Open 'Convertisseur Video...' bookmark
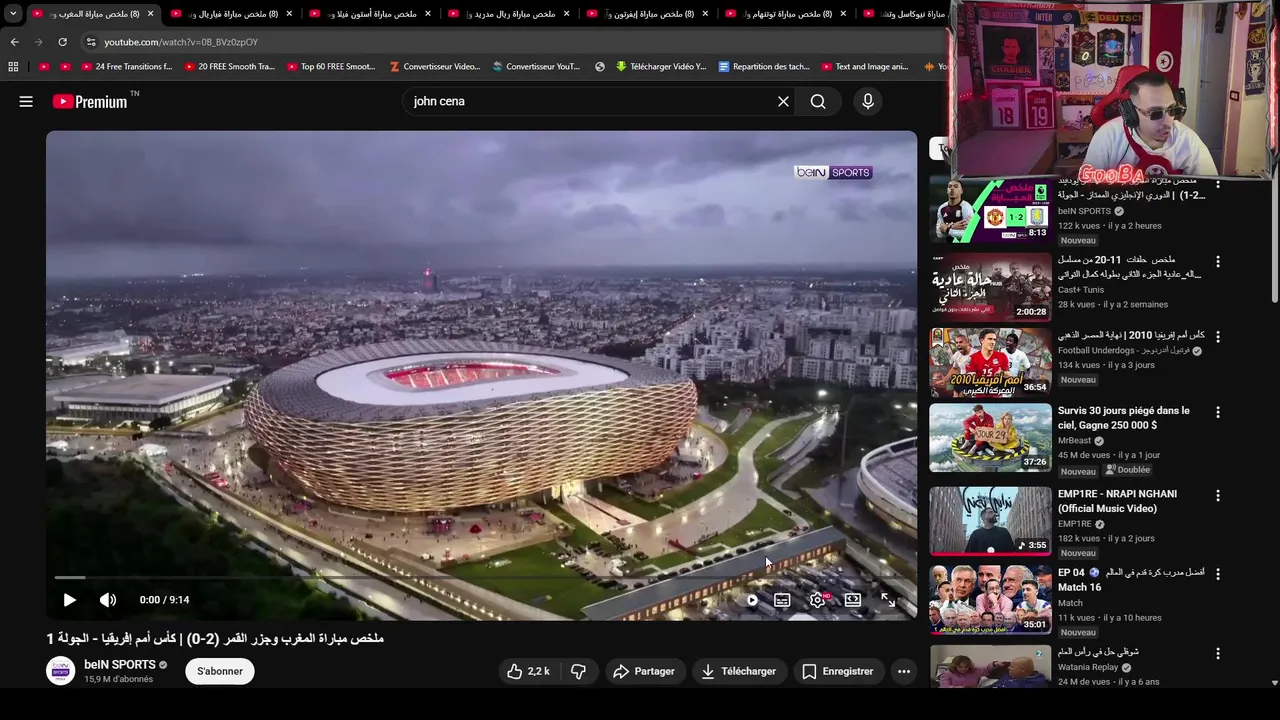The image size is (1280, 720). coord(435,67)
